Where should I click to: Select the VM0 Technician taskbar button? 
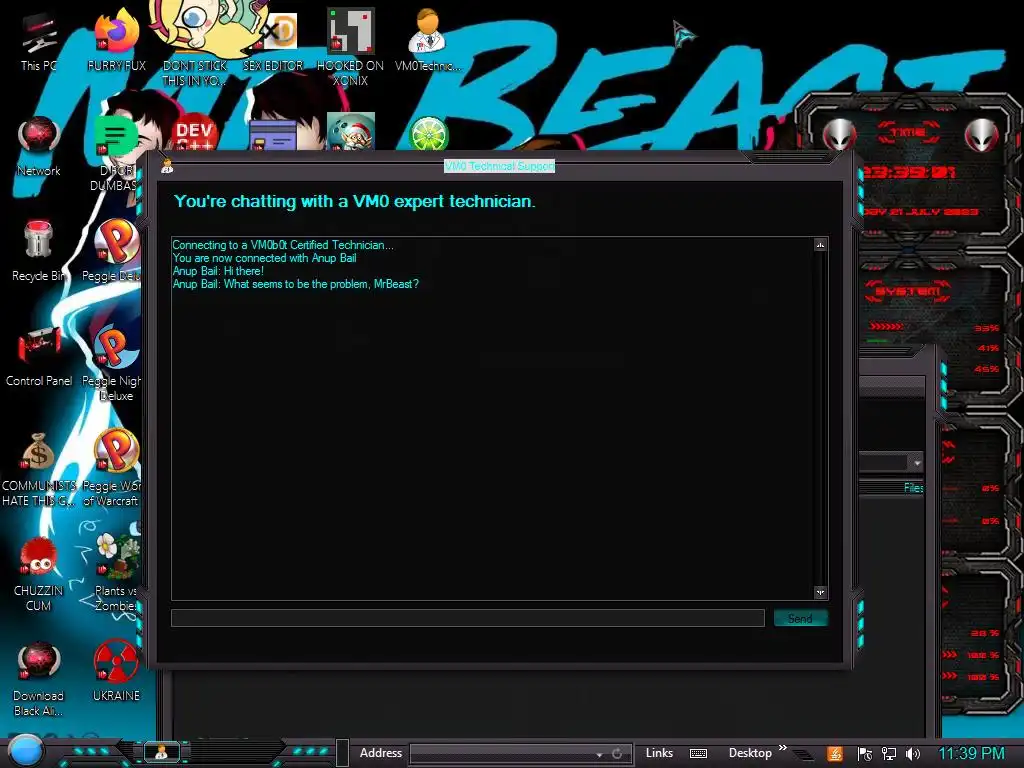click(161, 752)
